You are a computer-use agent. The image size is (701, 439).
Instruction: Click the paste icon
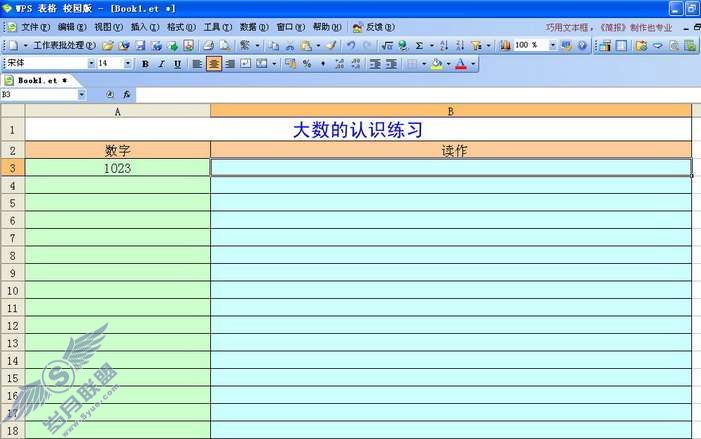tap(306, 45)
